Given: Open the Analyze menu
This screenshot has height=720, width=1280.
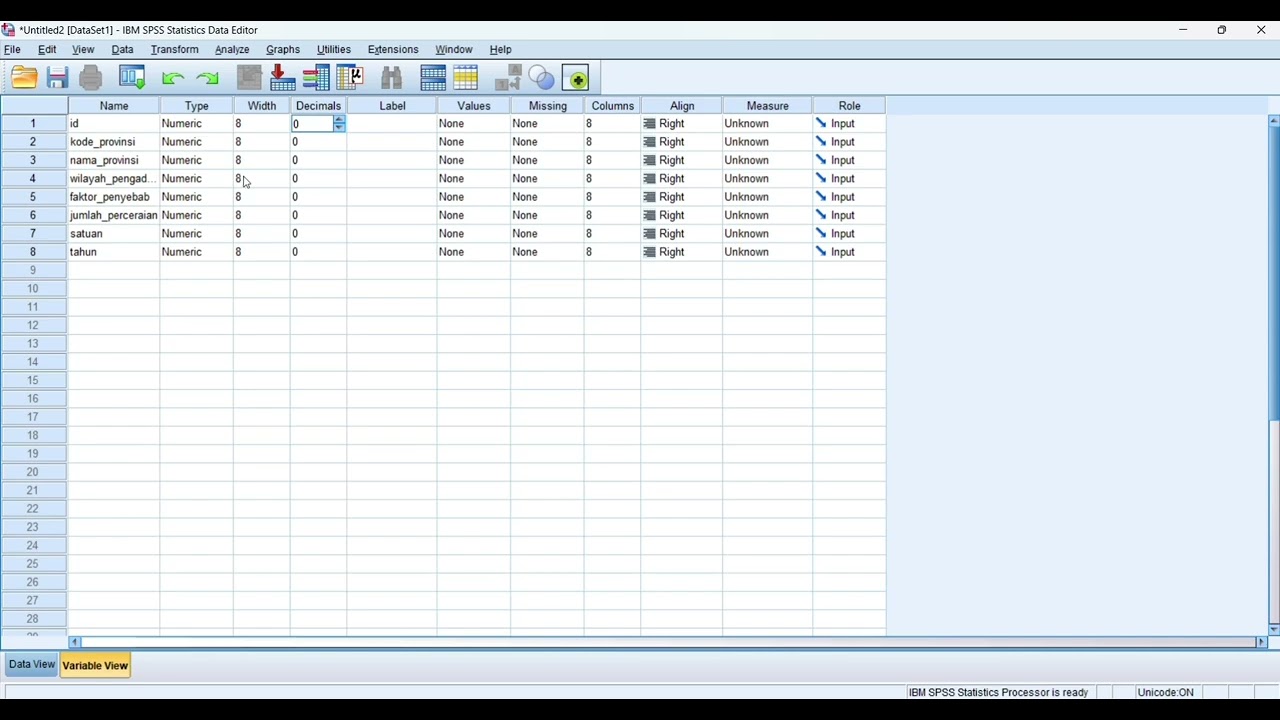Looking at the screenshot, I should coord(232,49).
